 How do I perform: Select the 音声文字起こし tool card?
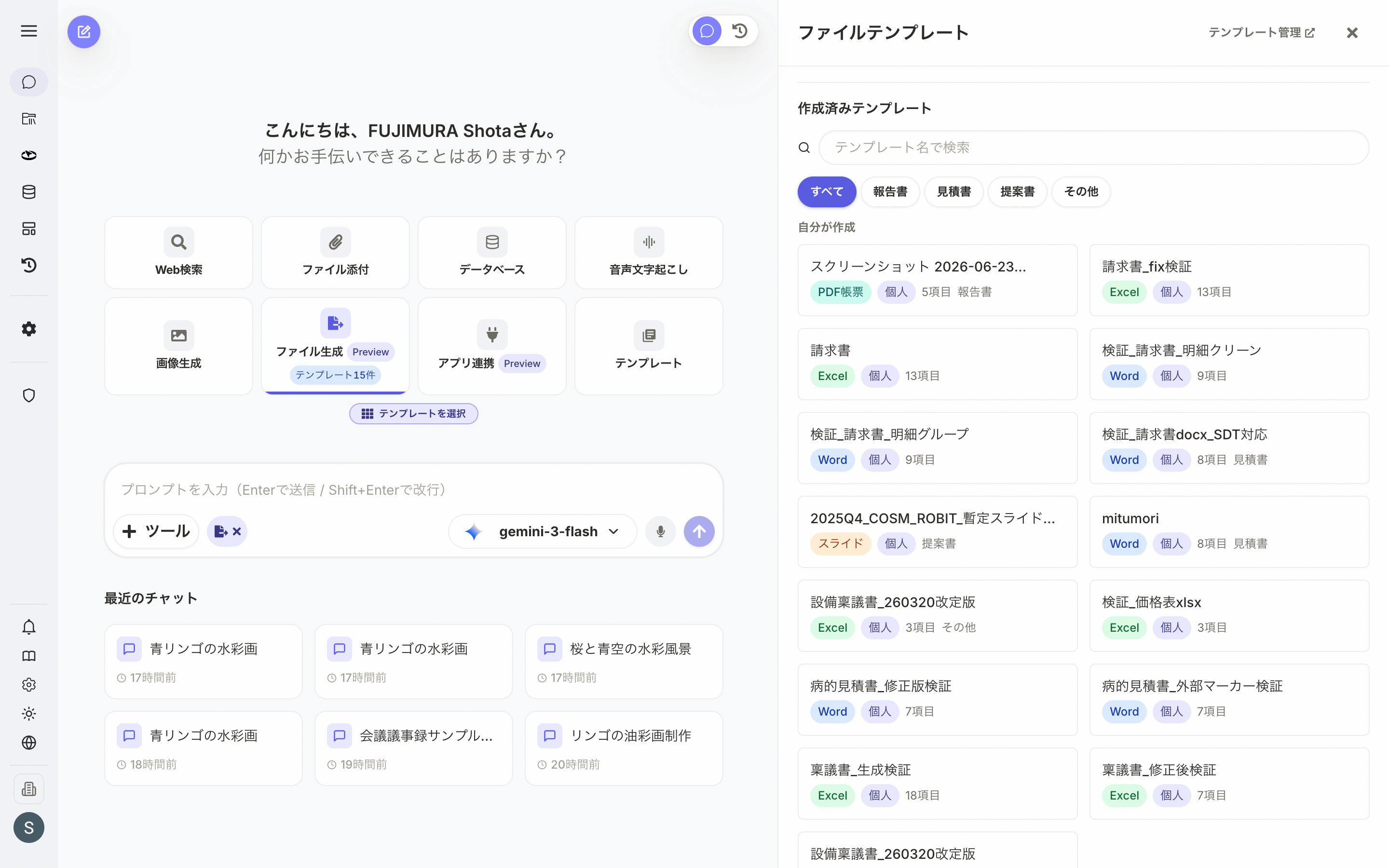pyautogui.click(x=649, y=253)
